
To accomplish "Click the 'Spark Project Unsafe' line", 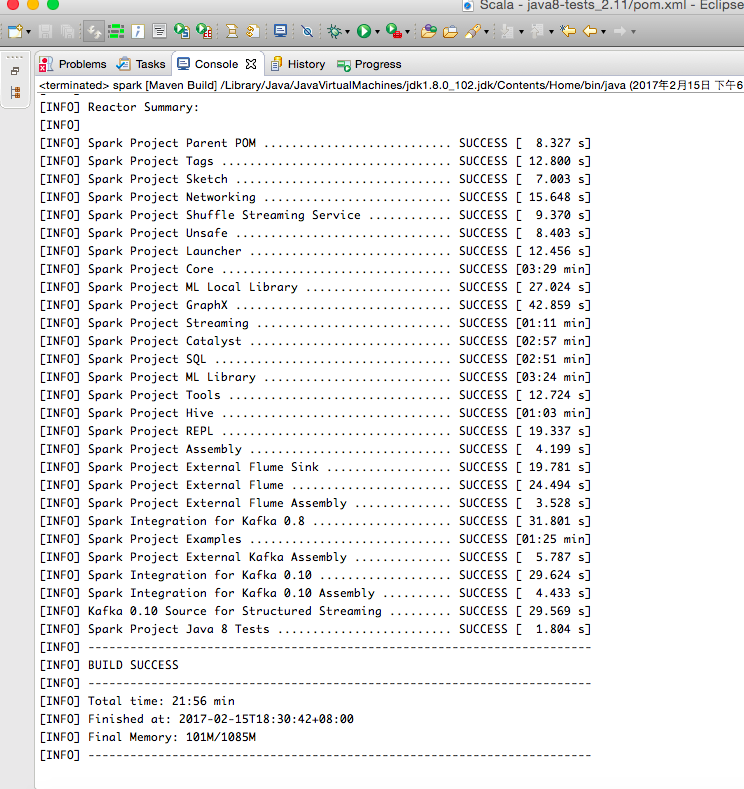I will (x=314, y=233).
